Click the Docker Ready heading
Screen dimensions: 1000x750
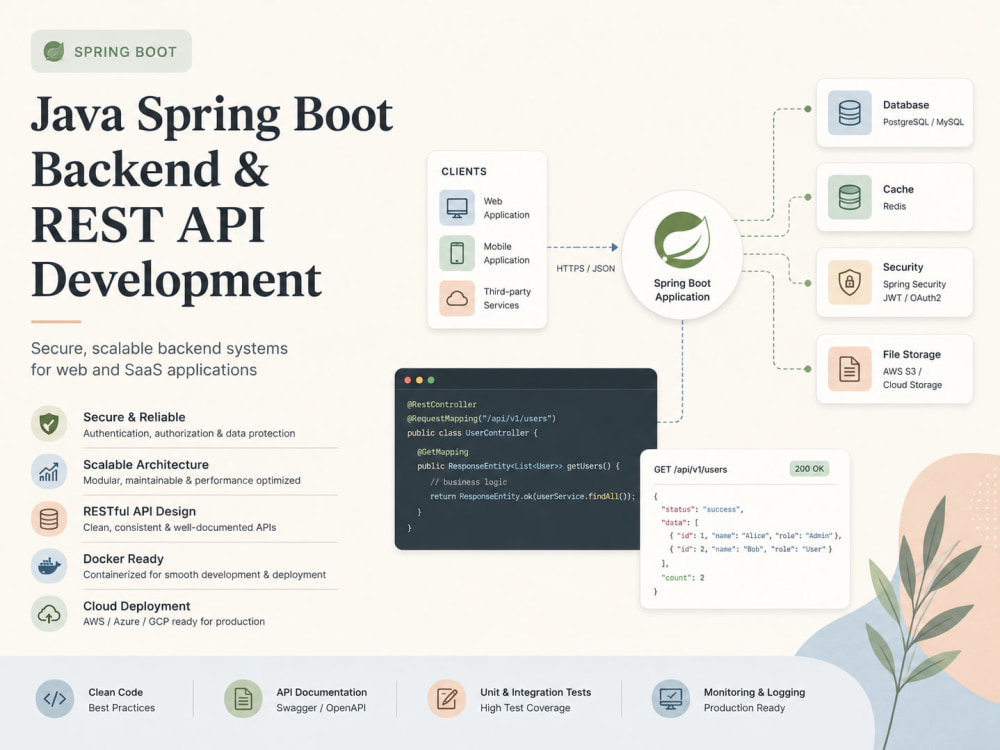(123, 559)
